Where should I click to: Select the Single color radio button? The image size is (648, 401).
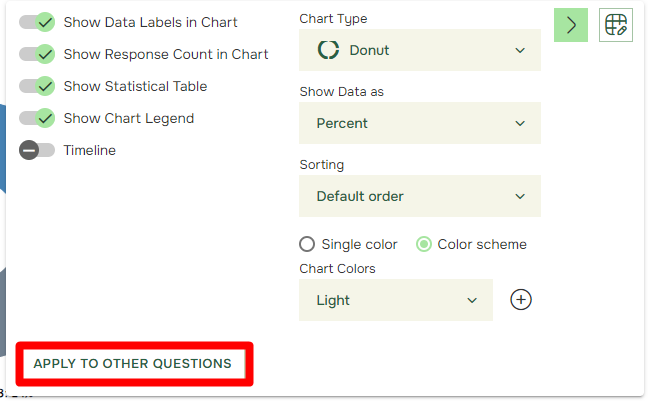pyautogui.click(x=307, y=244)
